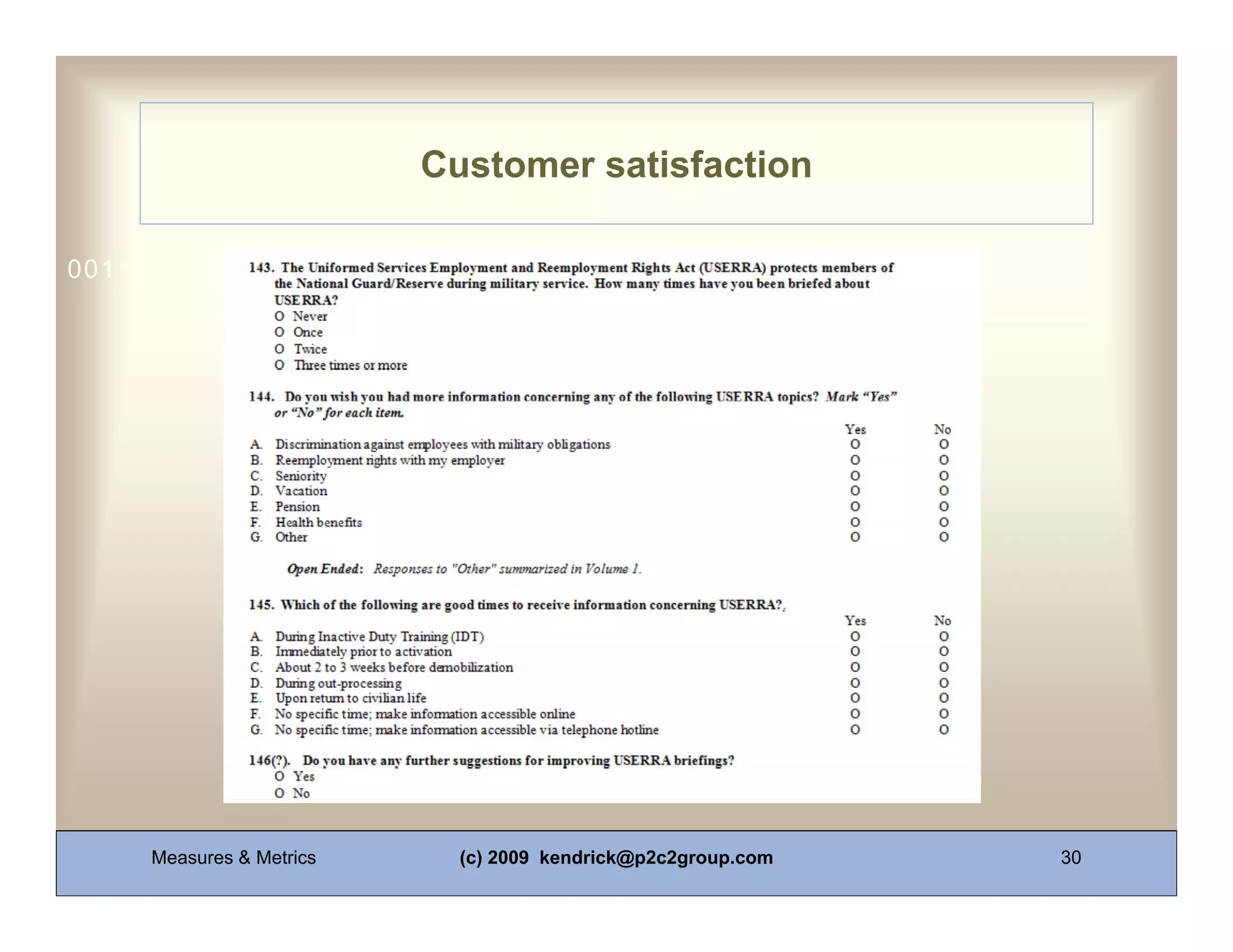
Task: Mark No for Pension
Action: point(943,507)
